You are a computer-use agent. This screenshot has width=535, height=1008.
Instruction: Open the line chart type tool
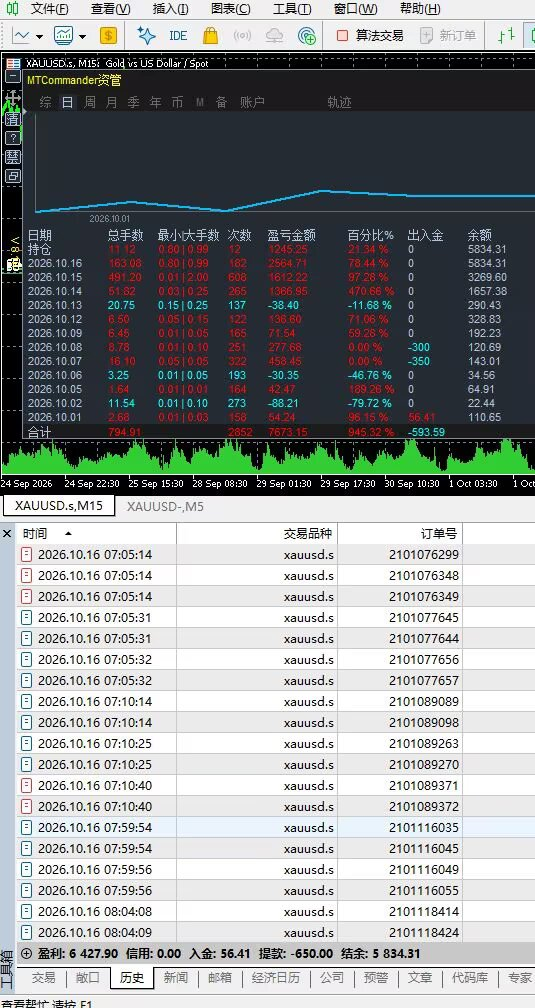[x=21, y=35]
